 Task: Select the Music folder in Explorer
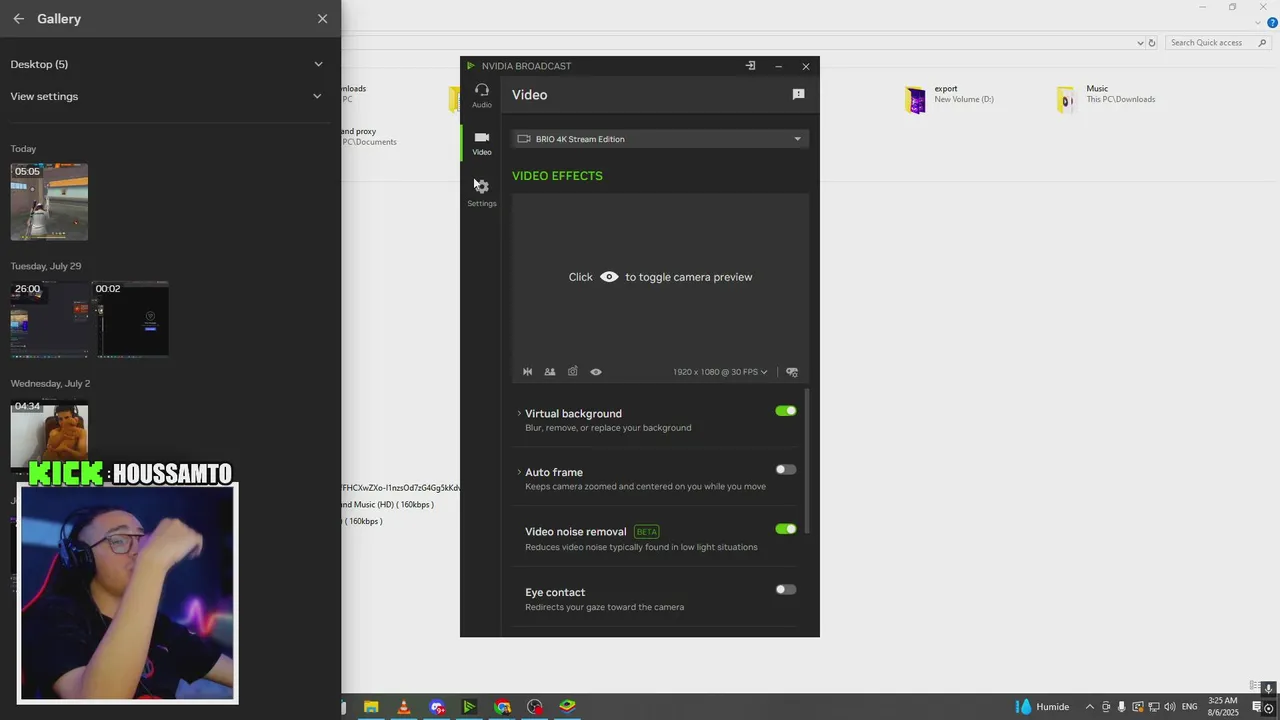(1105, 99)
